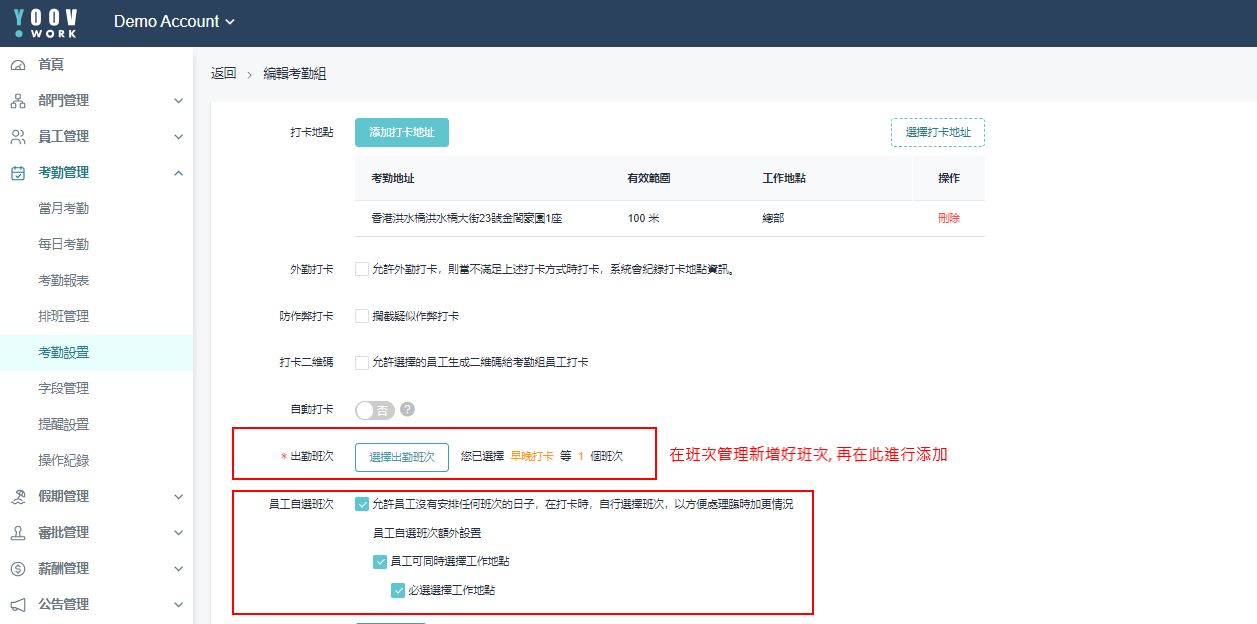
Task: Click the 員工管理 people icon
Action: point(18,137)
